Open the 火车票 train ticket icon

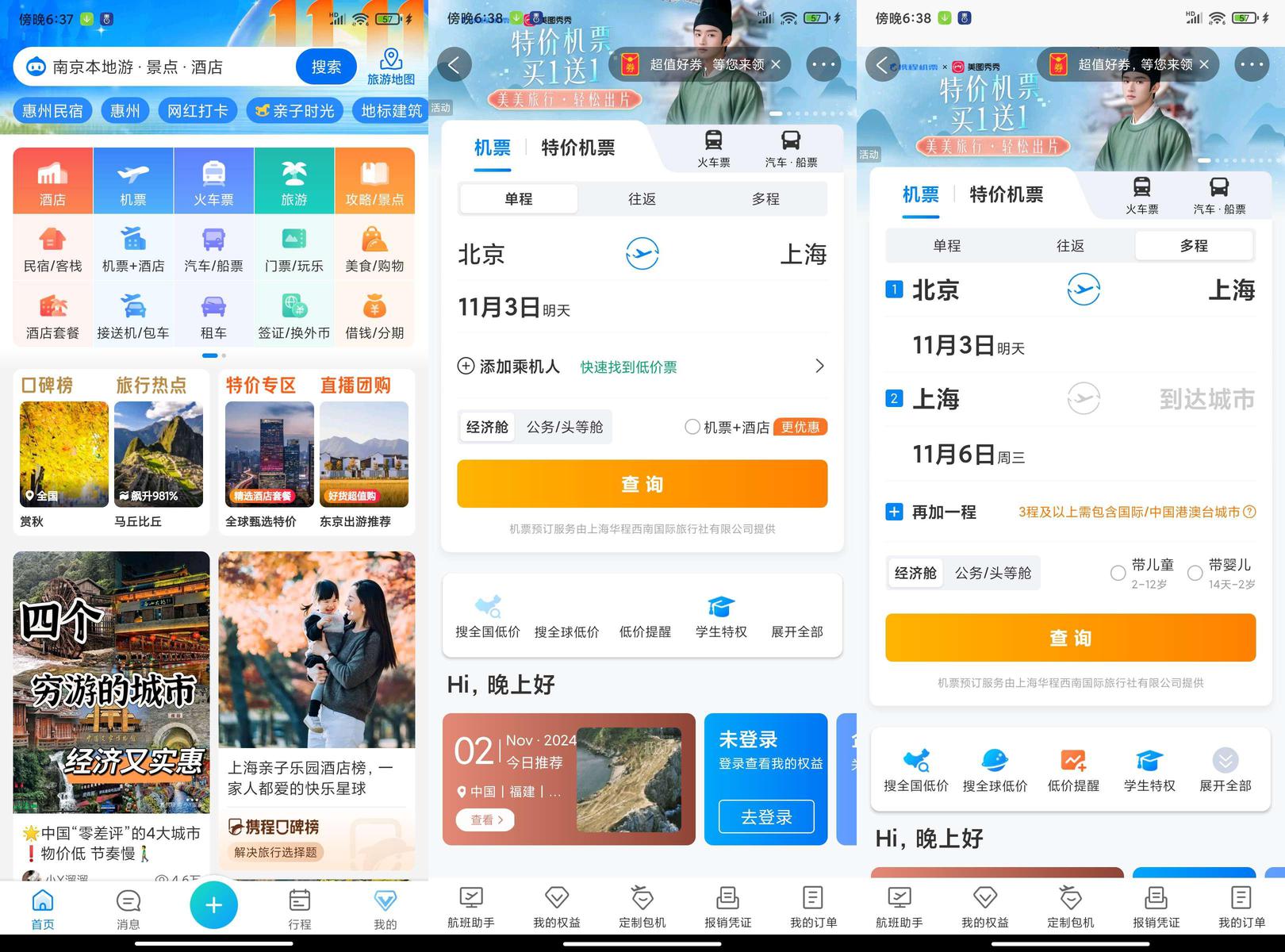click(x=213, y=182)
